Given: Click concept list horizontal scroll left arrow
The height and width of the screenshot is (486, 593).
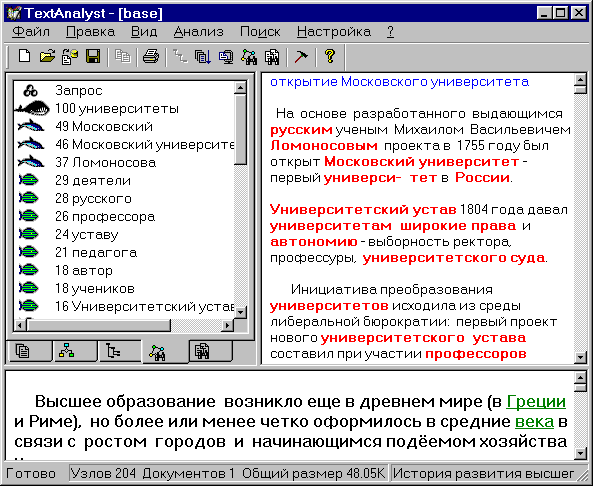Looking at the screenshot, I should pos(20,325).
